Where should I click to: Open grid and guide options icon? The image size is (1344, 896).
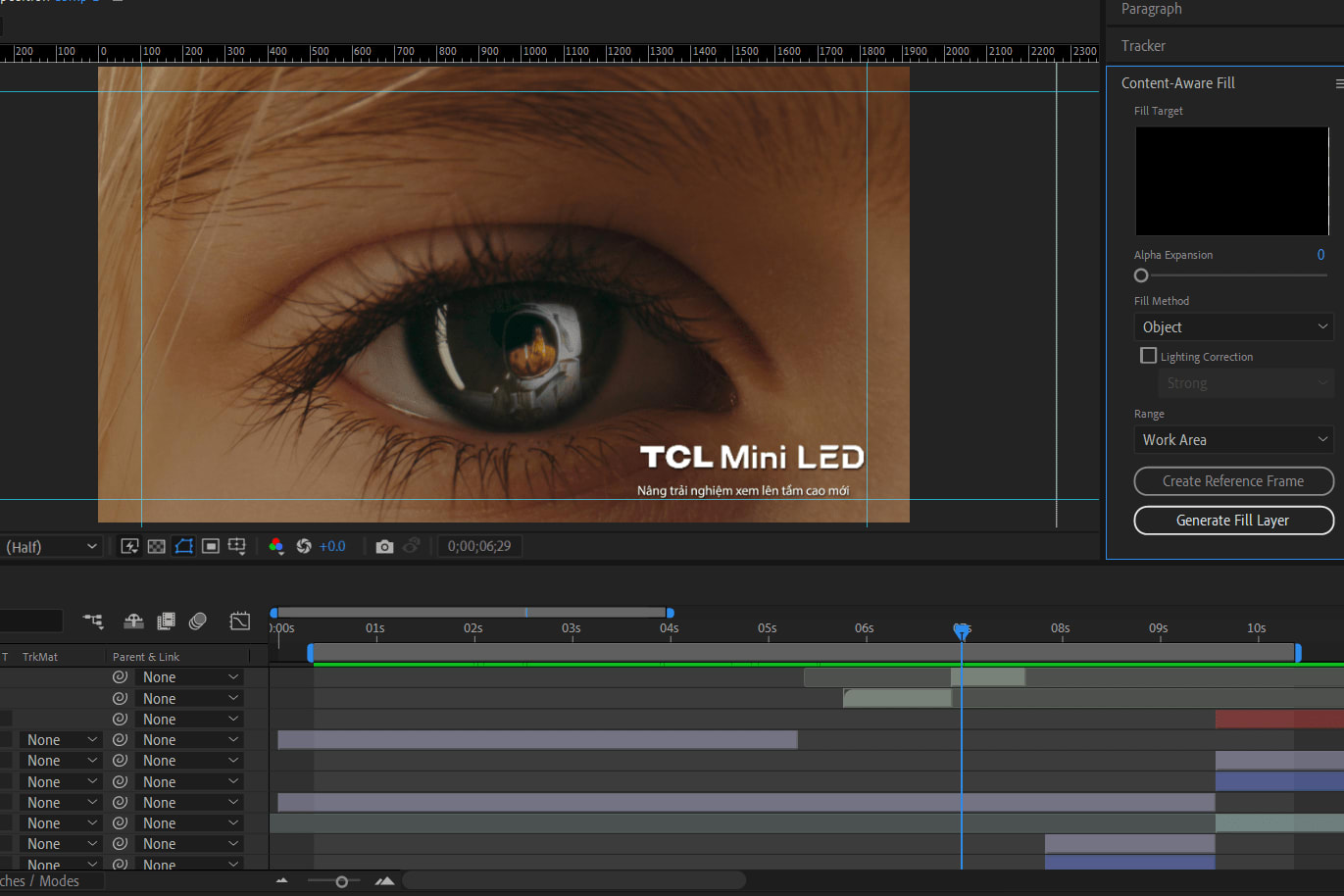tap(237, 546)
